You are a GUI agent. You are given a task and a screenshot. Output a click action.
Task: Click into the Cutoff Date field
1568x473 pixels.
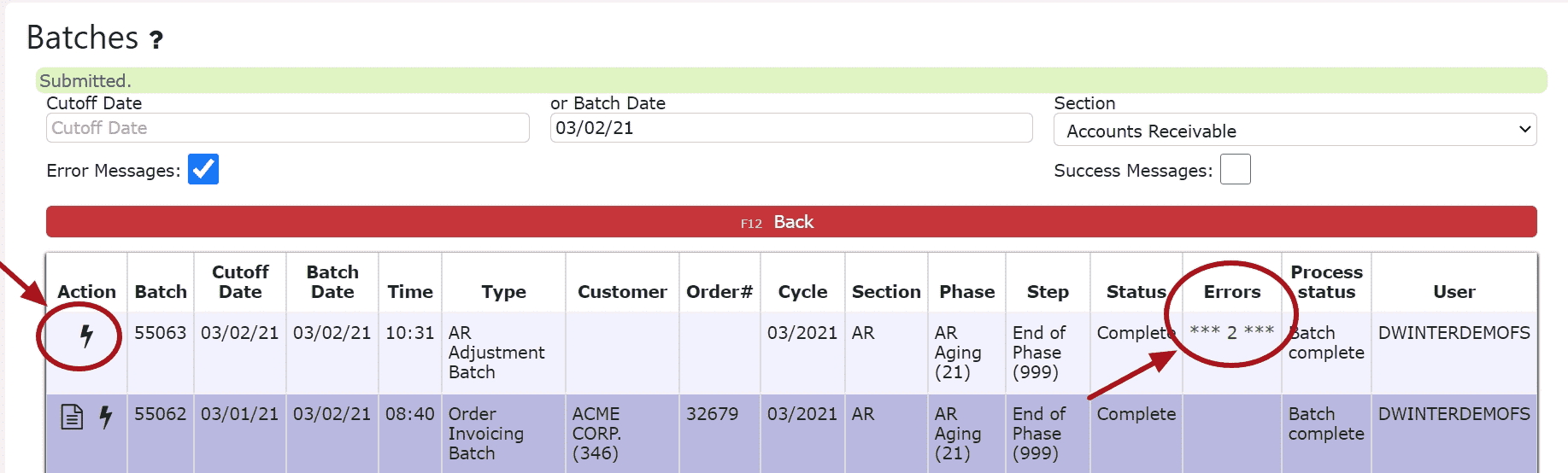tap(287, 128)
